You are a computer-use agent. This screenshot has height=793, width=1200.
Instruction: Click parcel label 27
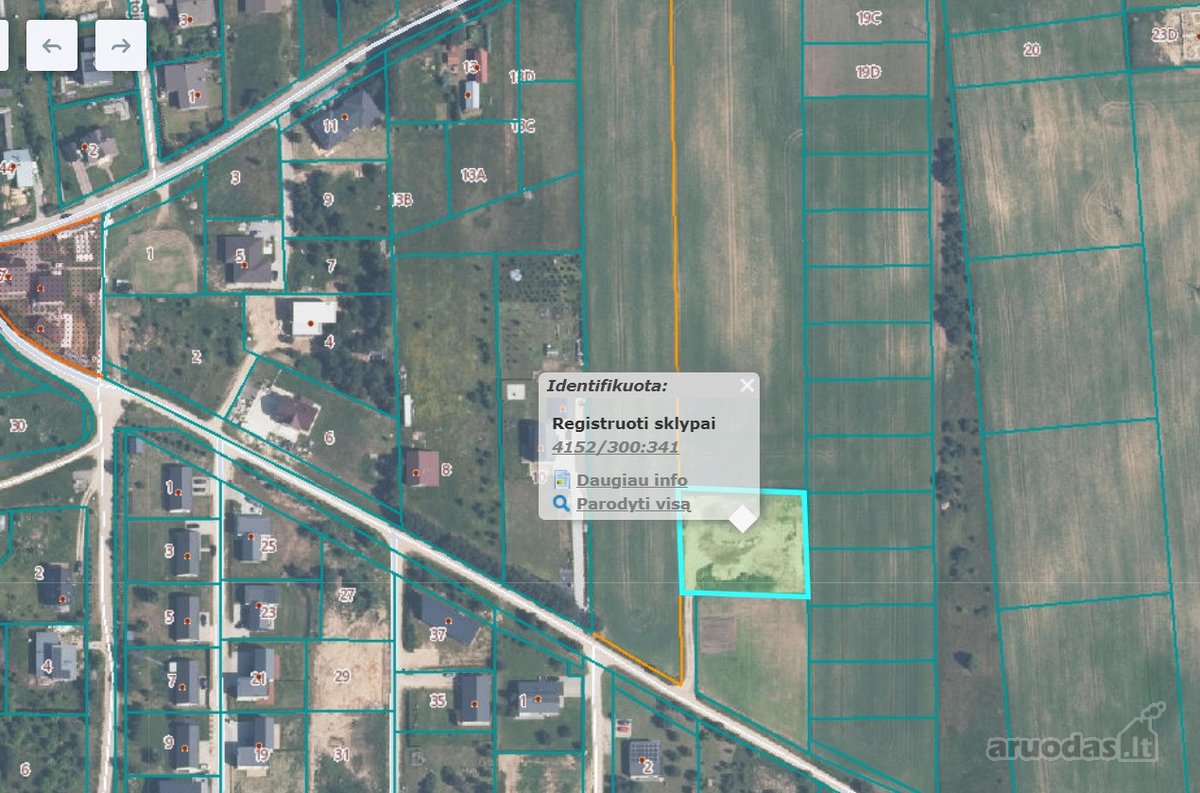[347, 594]
